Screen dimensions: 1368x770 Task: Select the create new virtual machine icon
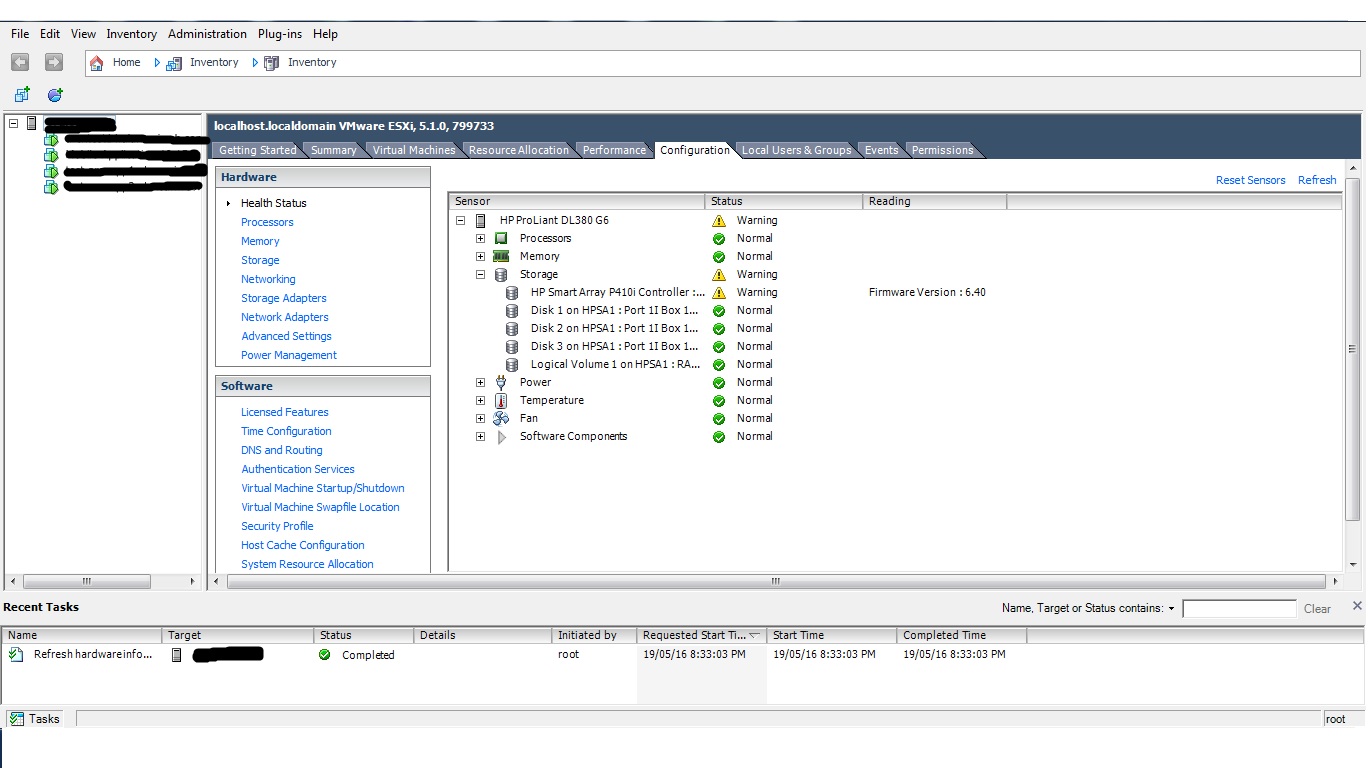(22, 95)
